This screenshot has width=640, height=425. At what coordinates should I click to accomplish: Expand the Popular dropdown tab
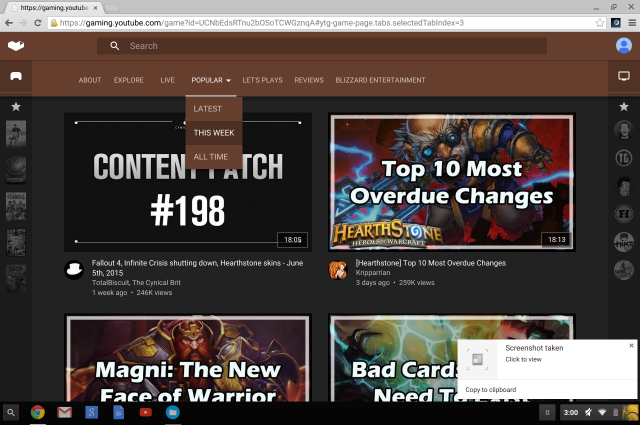point(211,80)
